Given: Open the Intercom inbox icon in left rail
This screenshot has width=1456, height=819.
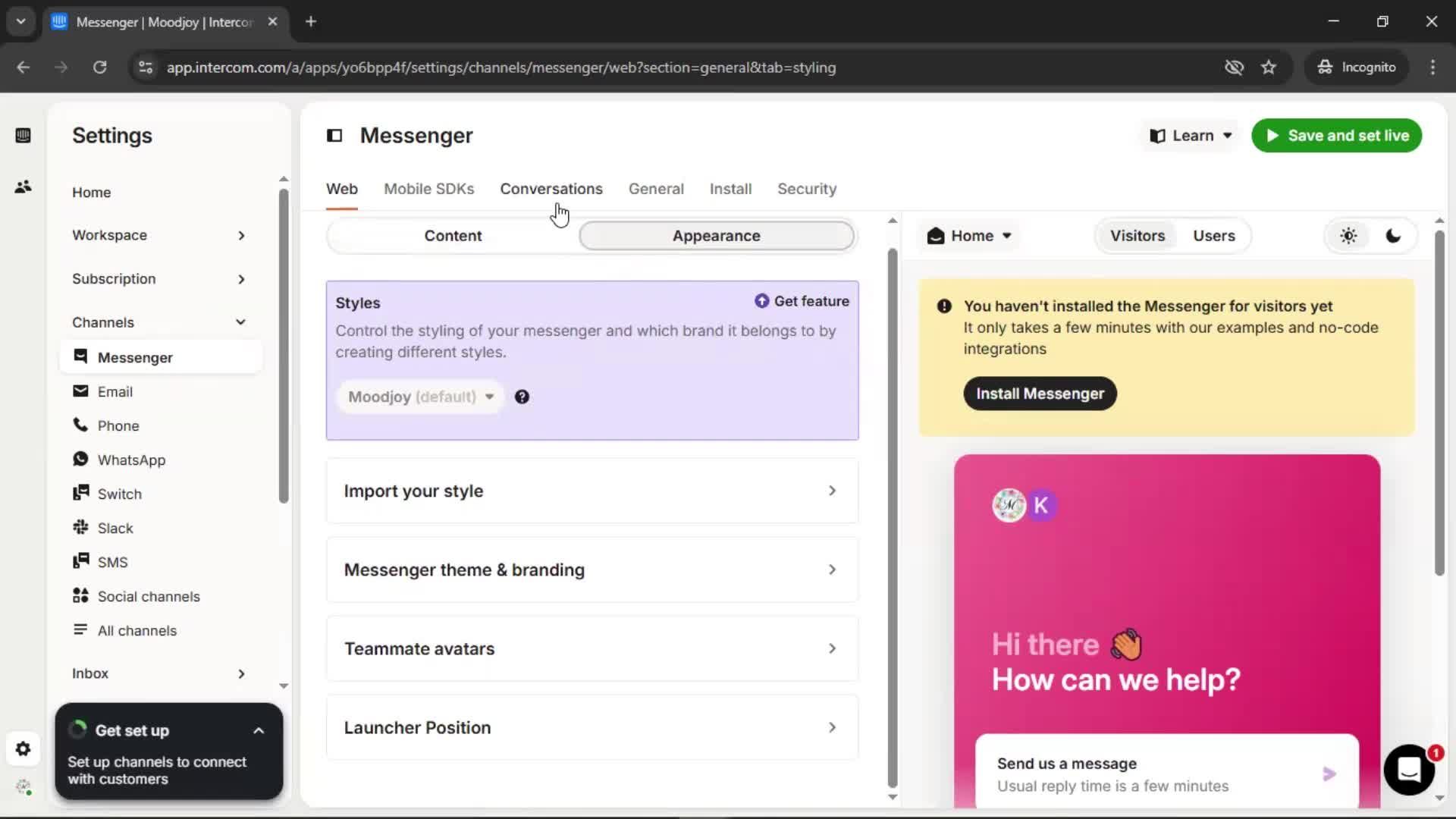Looking at the screenshot, I should [x=23, y=136].
